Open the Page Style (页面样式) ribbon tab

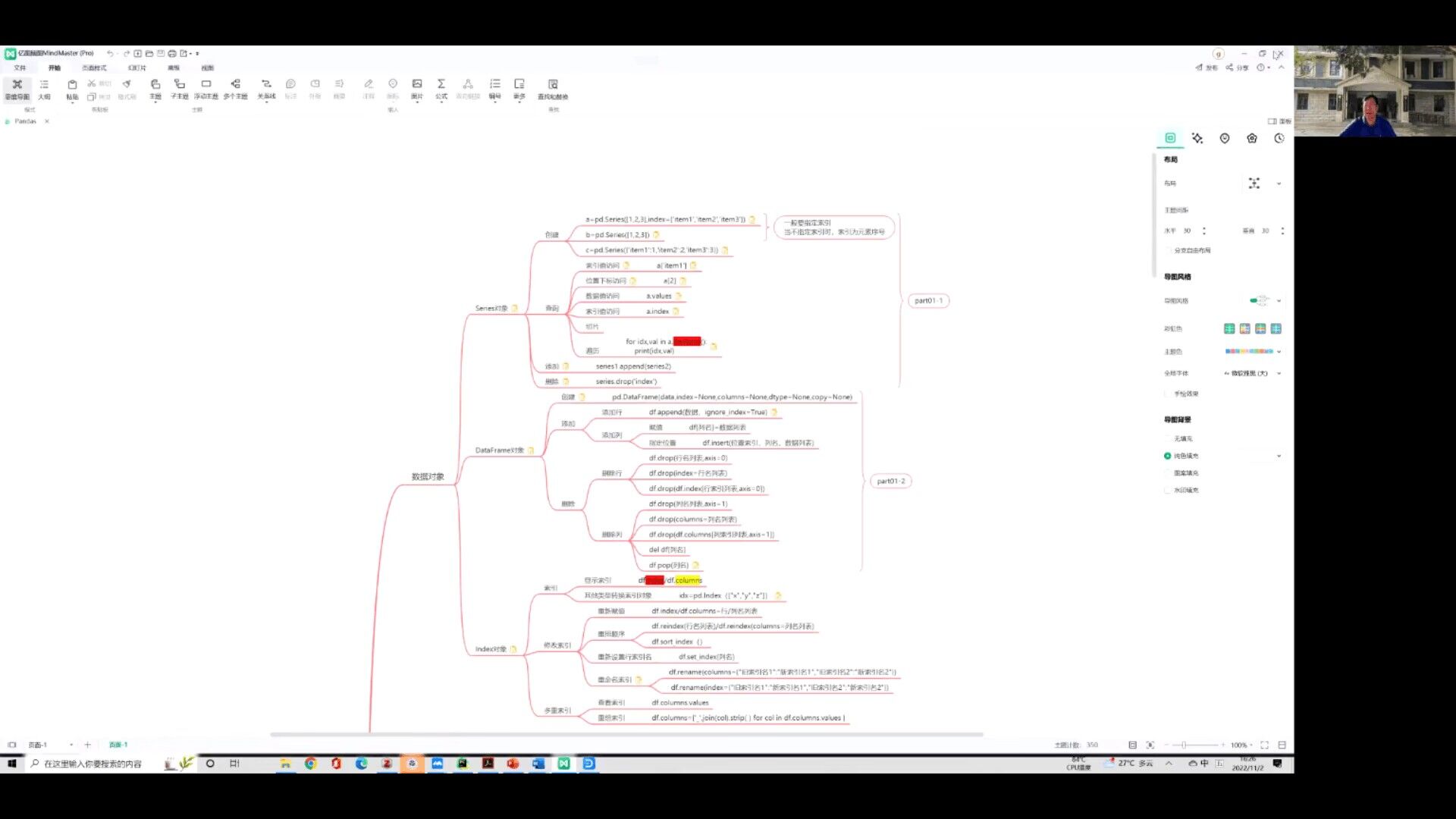pos(94,68)
